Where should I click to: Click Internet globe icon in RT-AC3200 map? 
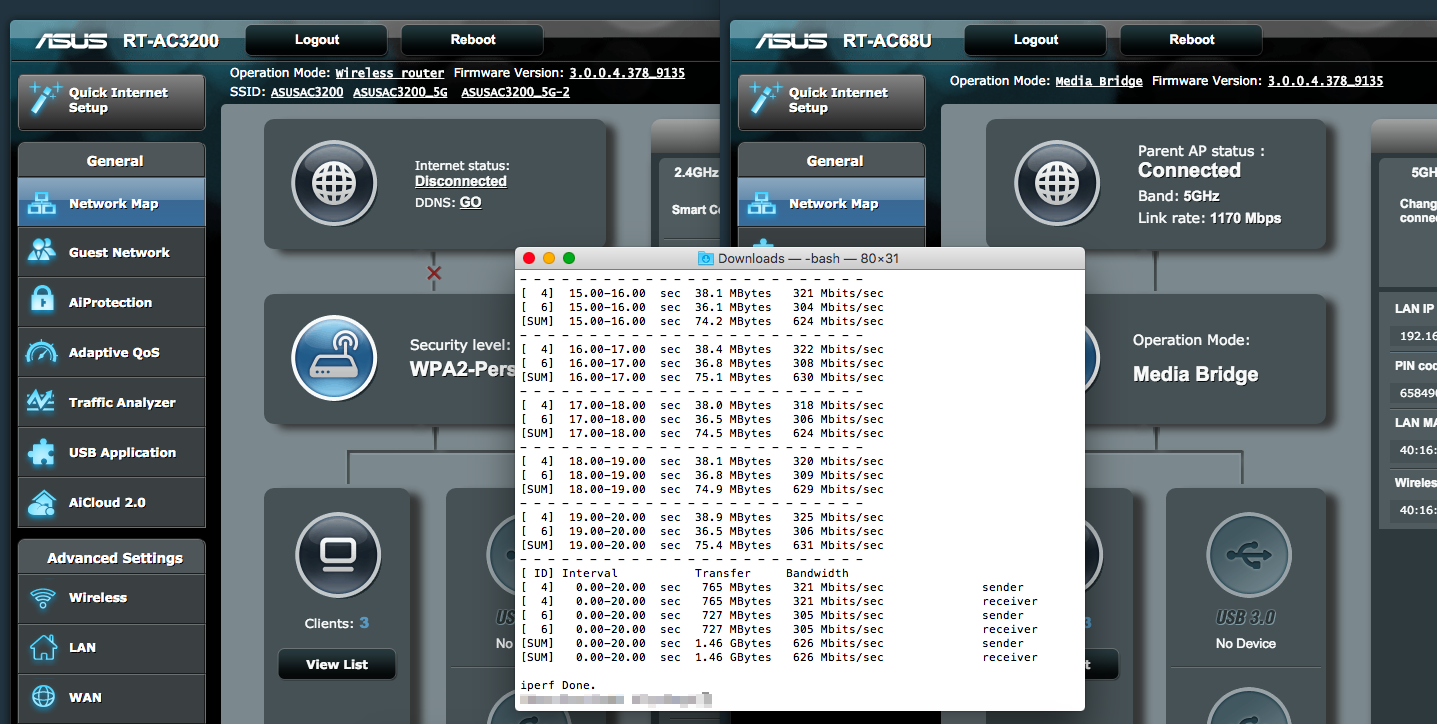click(334, 183)
